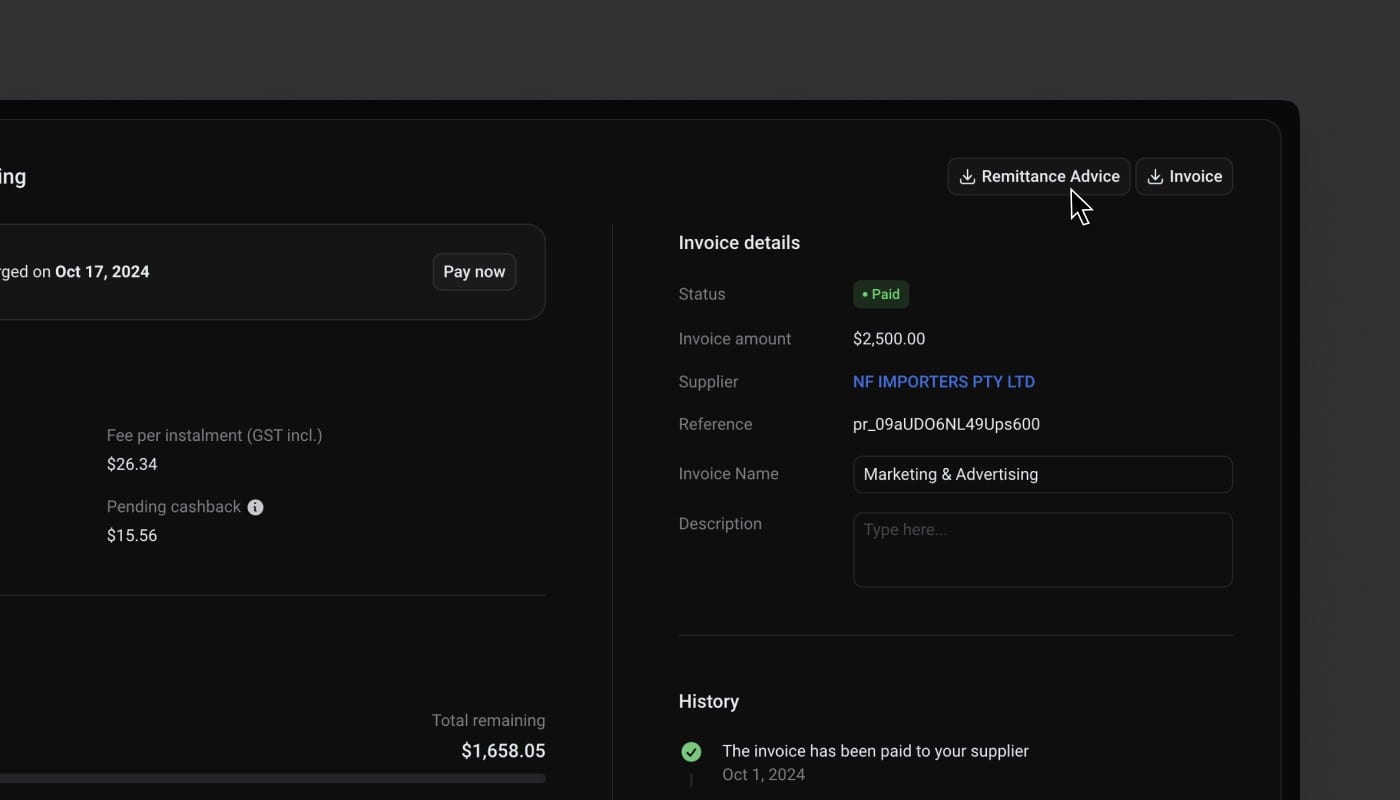This screenshot has height=800, width=1400.
Task: Edit the Invoice Name field
Action: [1042, 474]
